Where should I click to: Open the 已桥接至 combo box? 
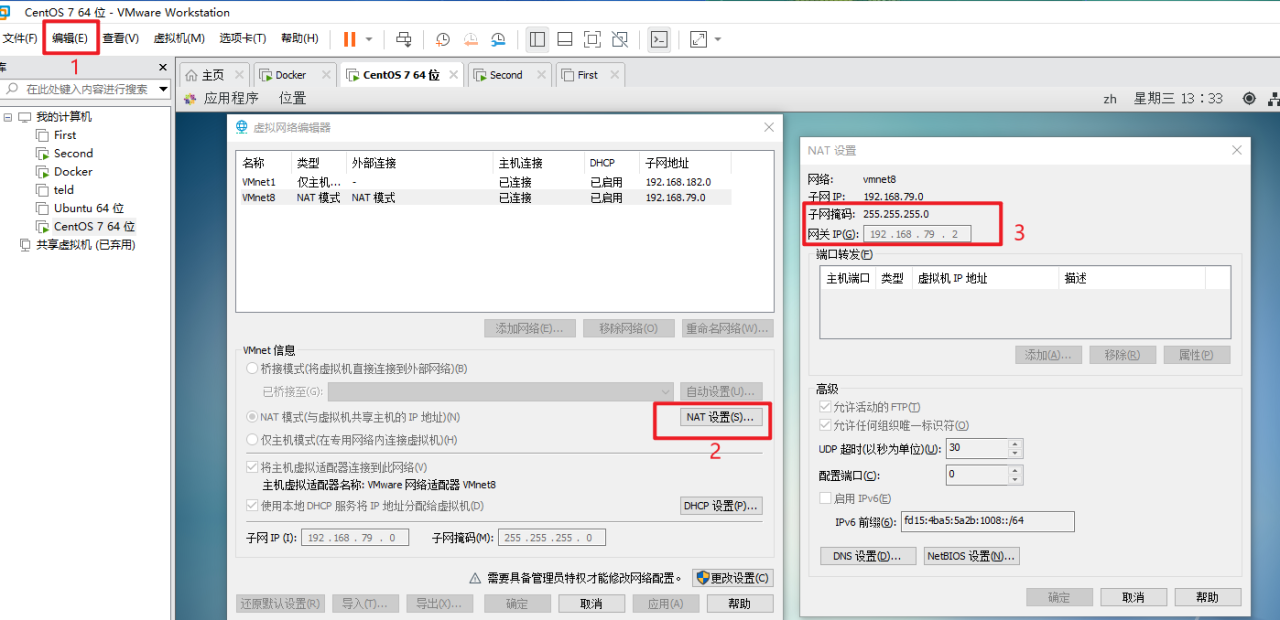(x=501, y=391)
